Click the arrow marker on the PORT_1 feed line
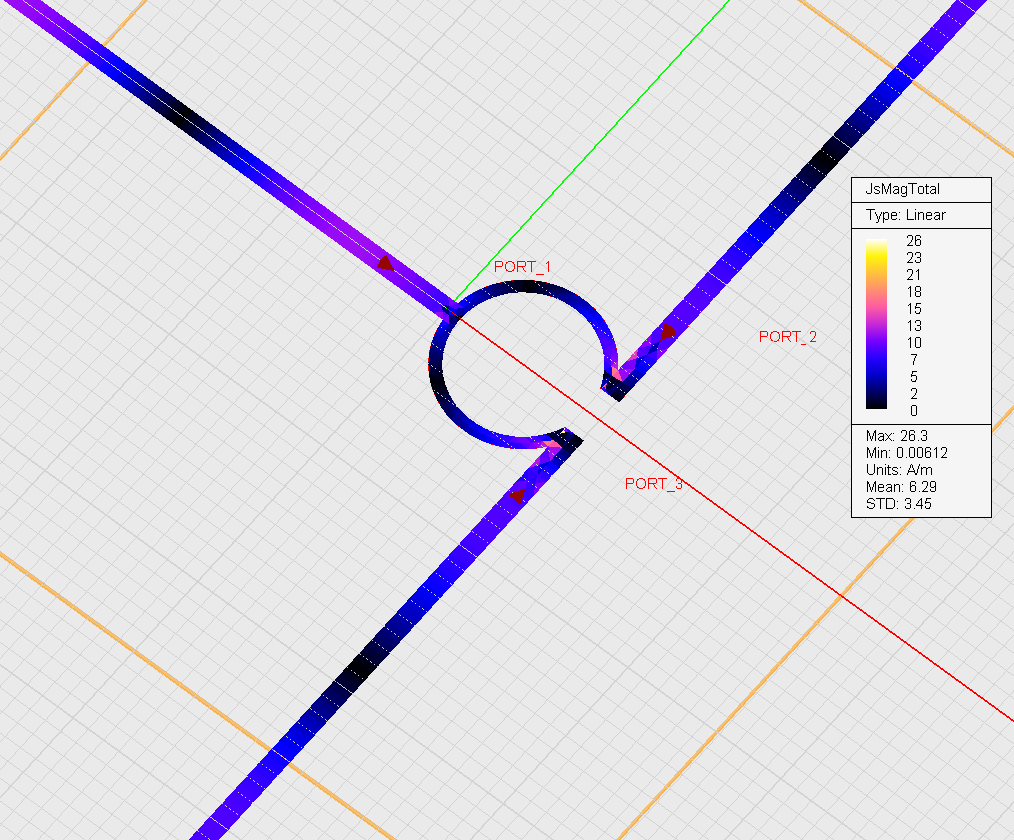Screen dimensions: 1014x840 coord(385,264)
